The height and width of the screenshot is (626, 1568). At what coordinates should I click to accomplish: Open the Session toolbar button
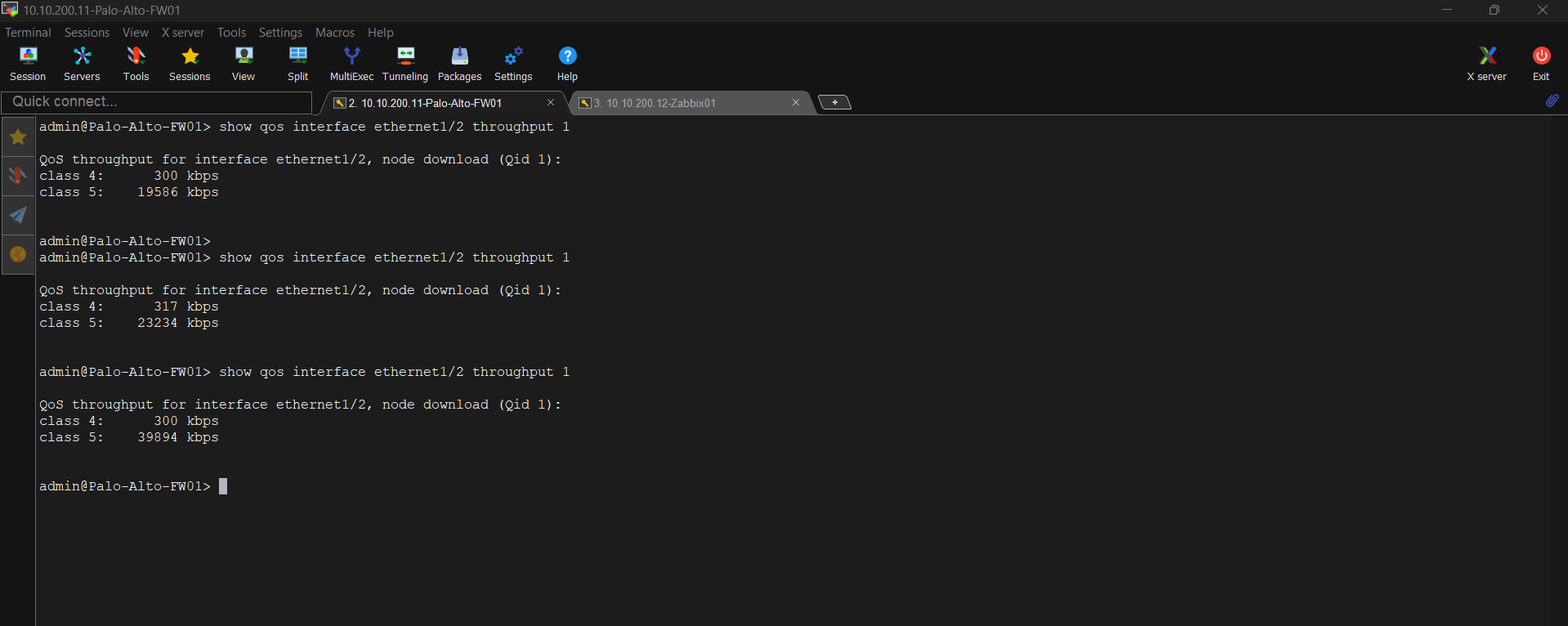point(28,64)
